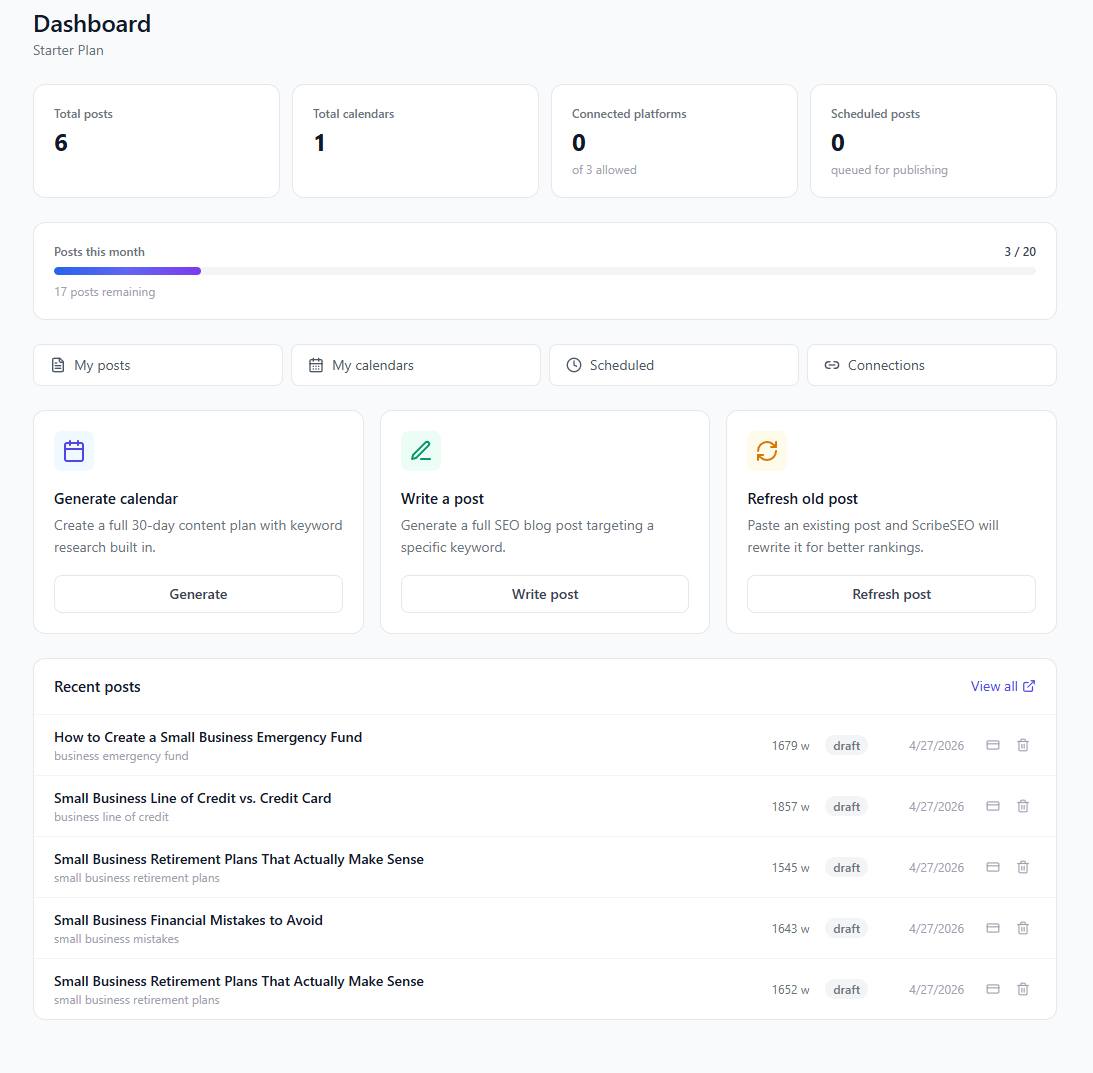
Task: Click keyword small business mistakes
Action: 116,939
